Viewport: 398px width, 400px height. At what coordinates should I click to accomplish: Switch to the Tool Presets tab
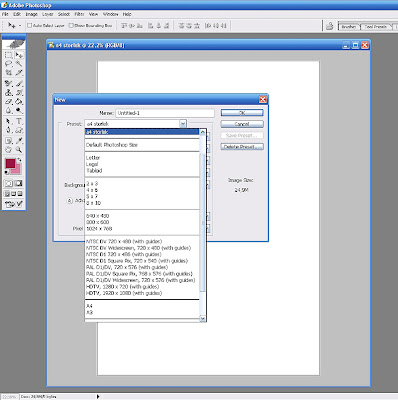coord(376,27)
